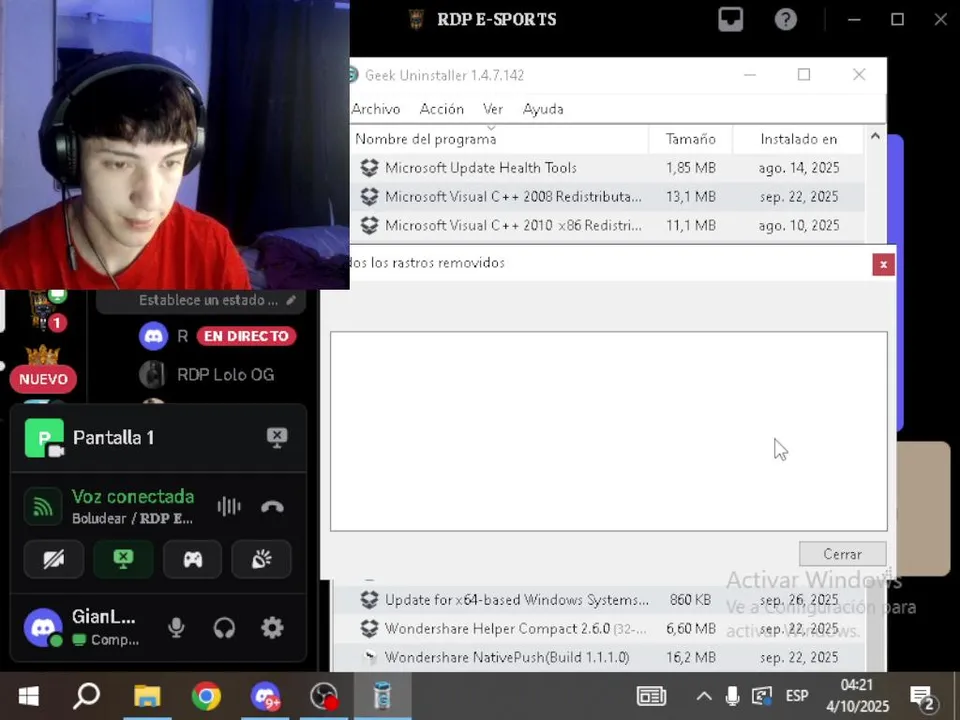Screen dimensions: 960x720
Task: Toggle Discord microphone mute
Action: (x=176, y=628)
